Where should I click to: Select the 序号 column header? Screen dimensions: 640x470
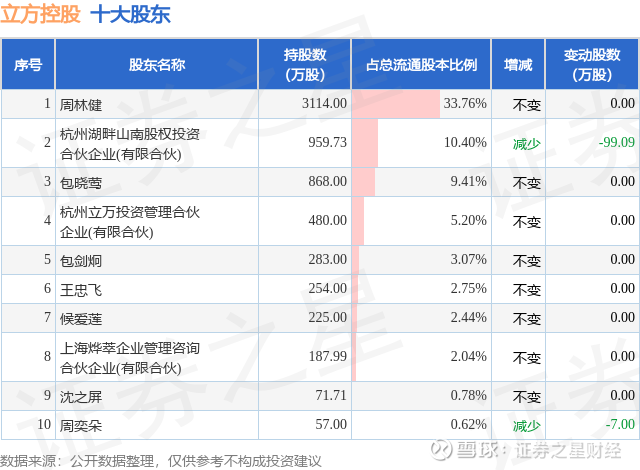click(28, 65)
